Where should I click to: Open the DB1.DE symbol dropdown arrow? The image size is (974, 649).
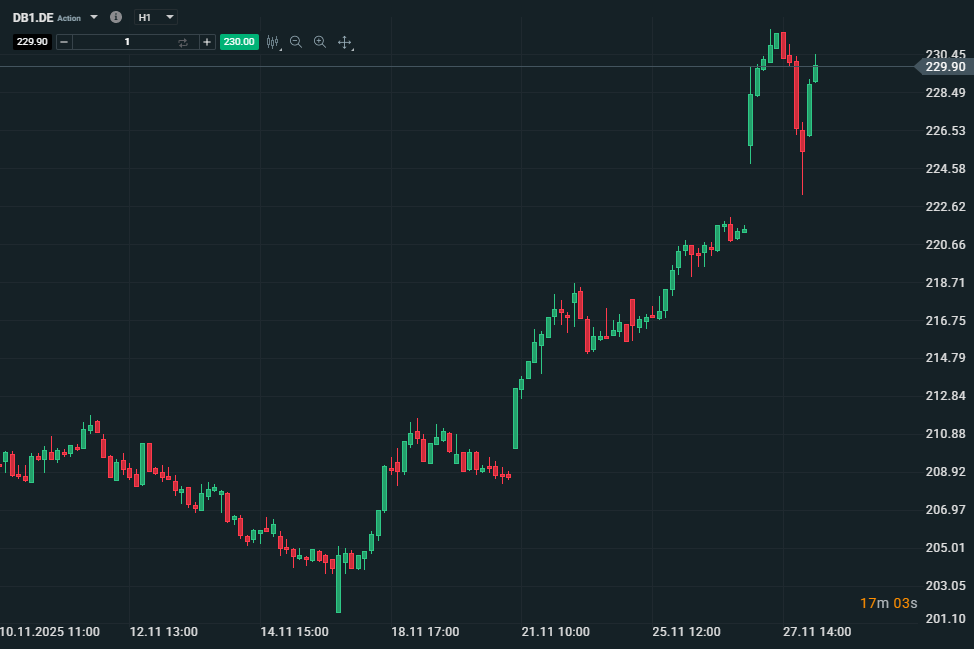coord(94,18)
